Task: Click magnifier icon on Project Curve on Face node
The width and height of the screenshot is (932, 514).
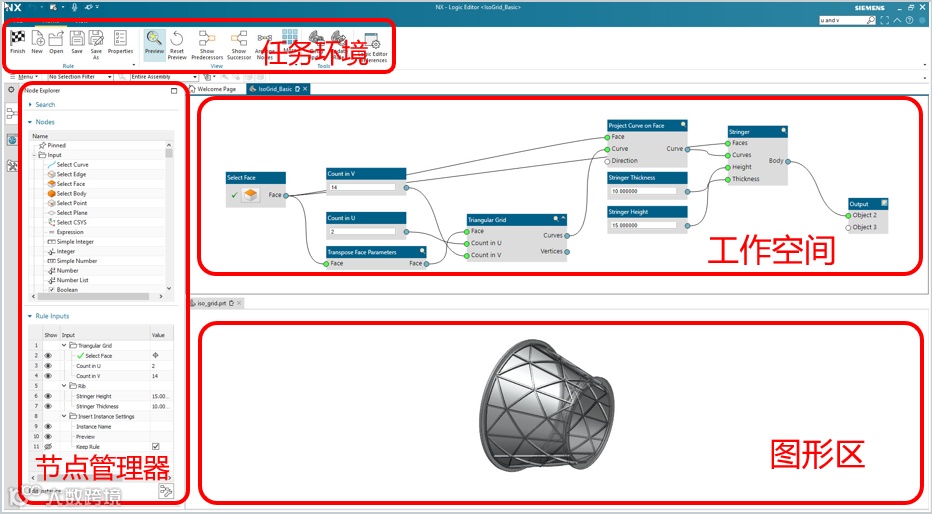Action: pos(683,125)
